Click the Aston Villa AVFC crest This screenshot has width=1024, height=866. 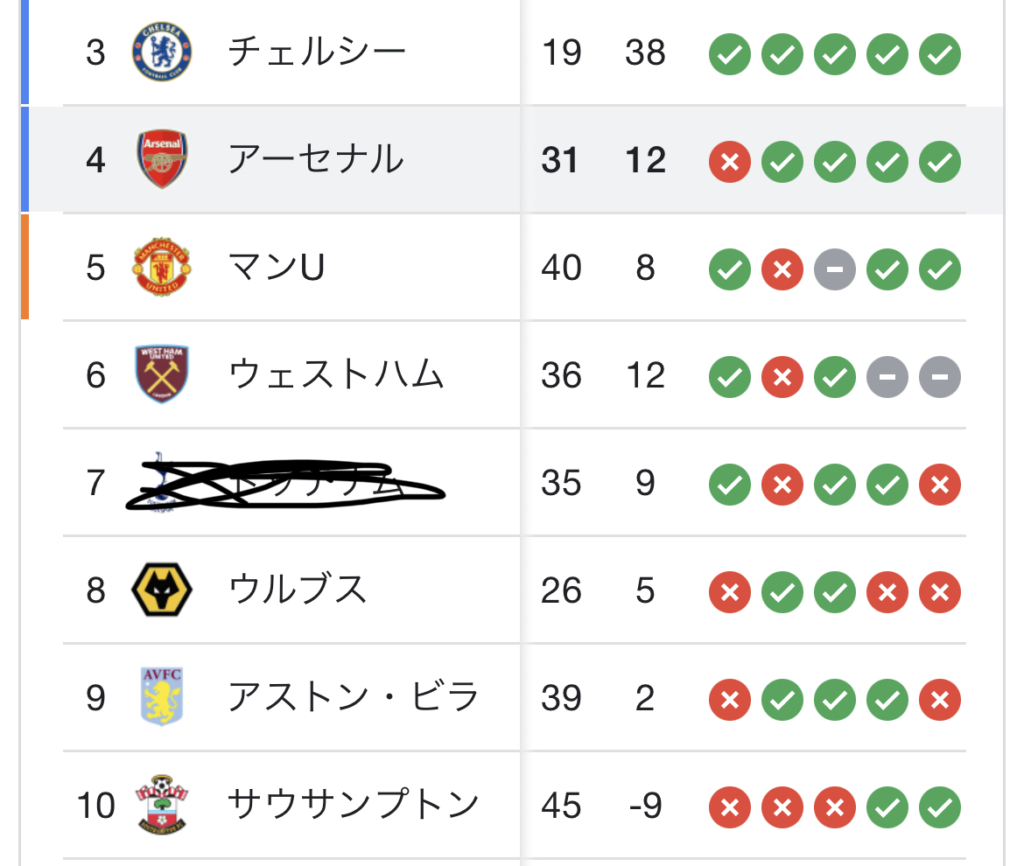pyautogui.click(x=162, y=697)
